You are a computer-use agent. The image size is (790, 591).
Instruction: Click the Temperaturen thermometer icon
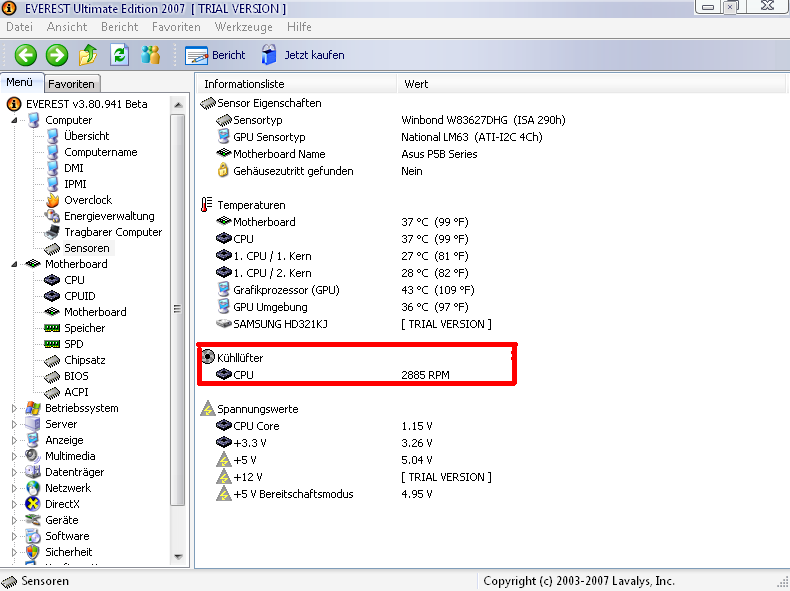(x=207, y=205)
